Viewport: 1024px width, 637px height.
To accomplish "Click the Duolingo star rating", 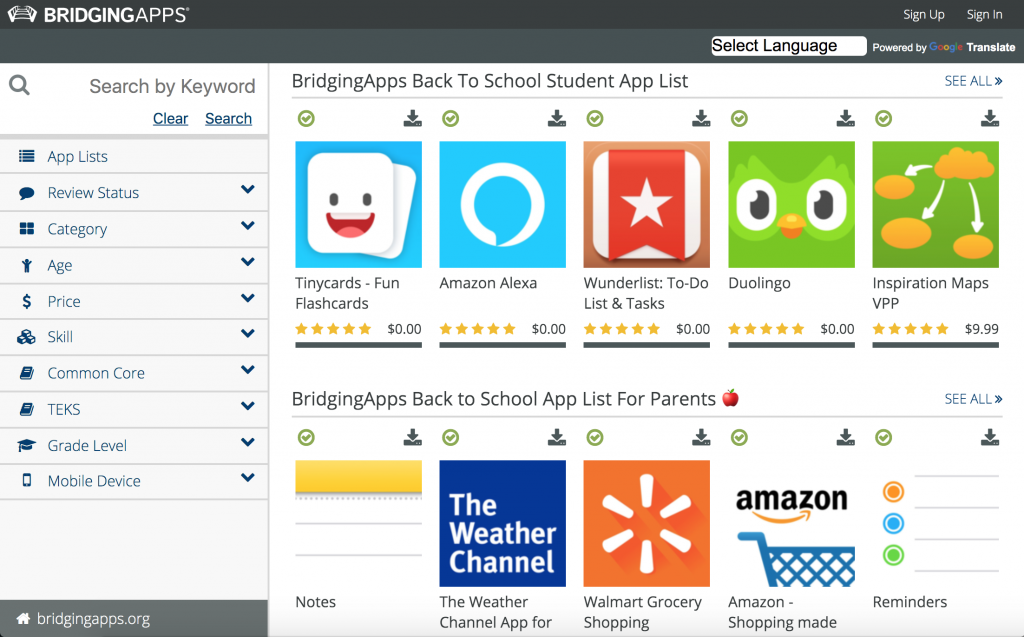I will (766, 329).
